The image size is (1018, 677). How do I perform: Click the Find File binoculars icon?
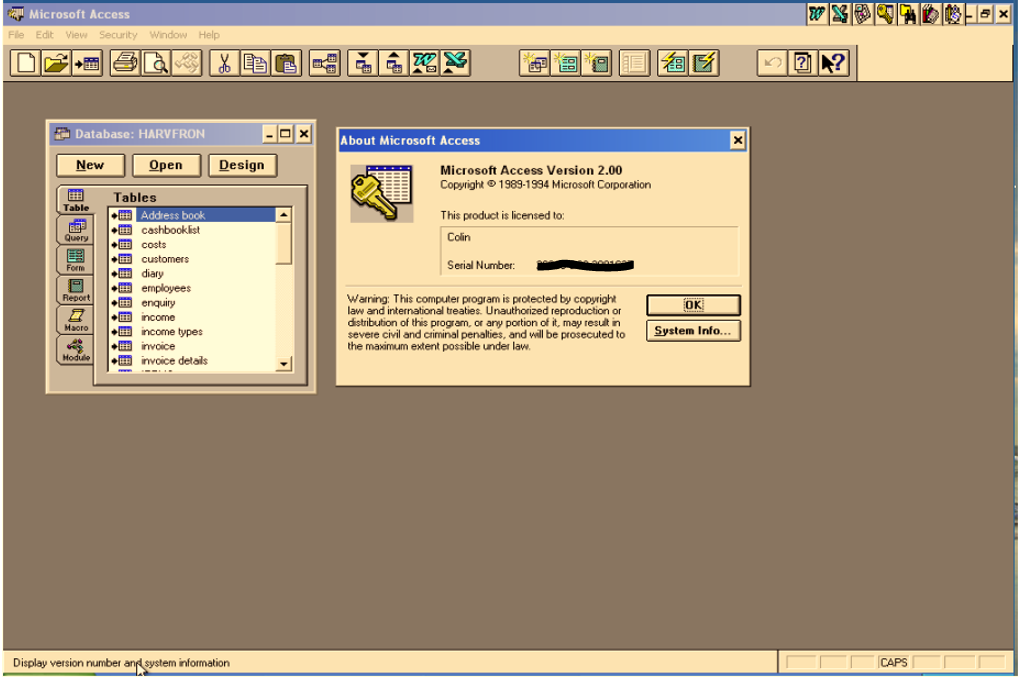coord(908,14)
